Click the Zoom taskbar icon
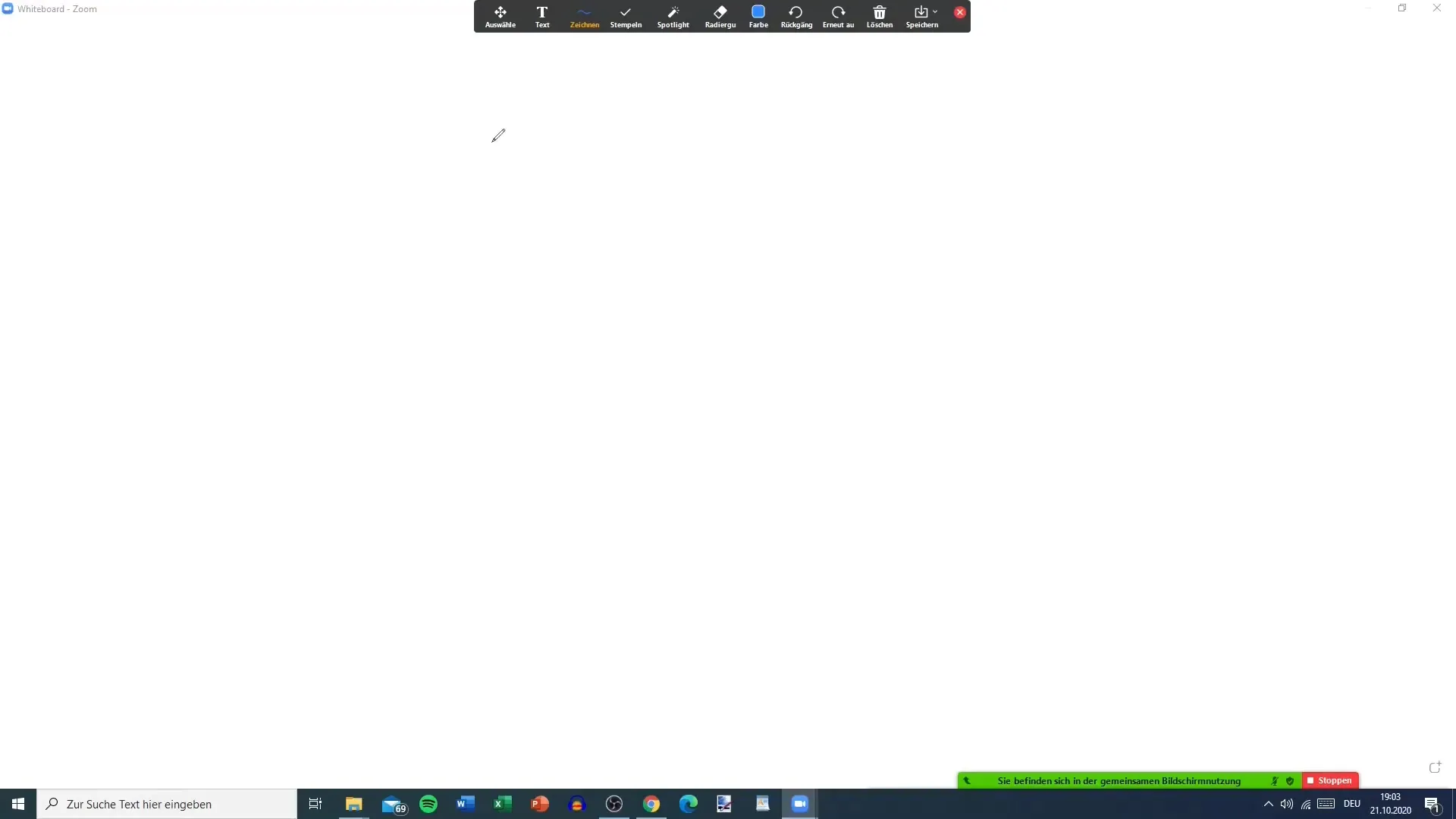 click(800, 804)
